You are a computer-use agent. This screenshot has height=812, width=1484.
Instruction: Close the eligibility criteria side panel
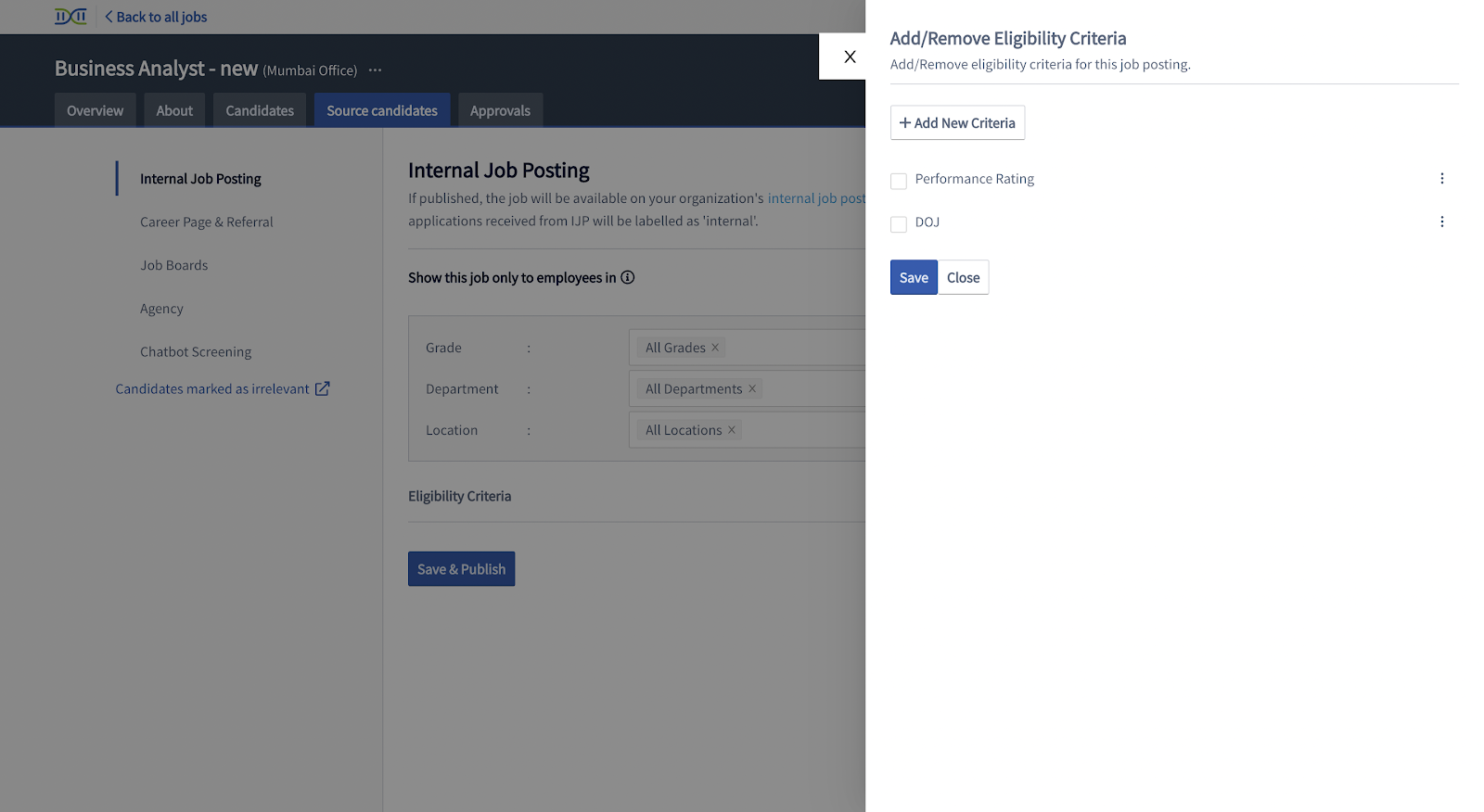tap(850, 57)
